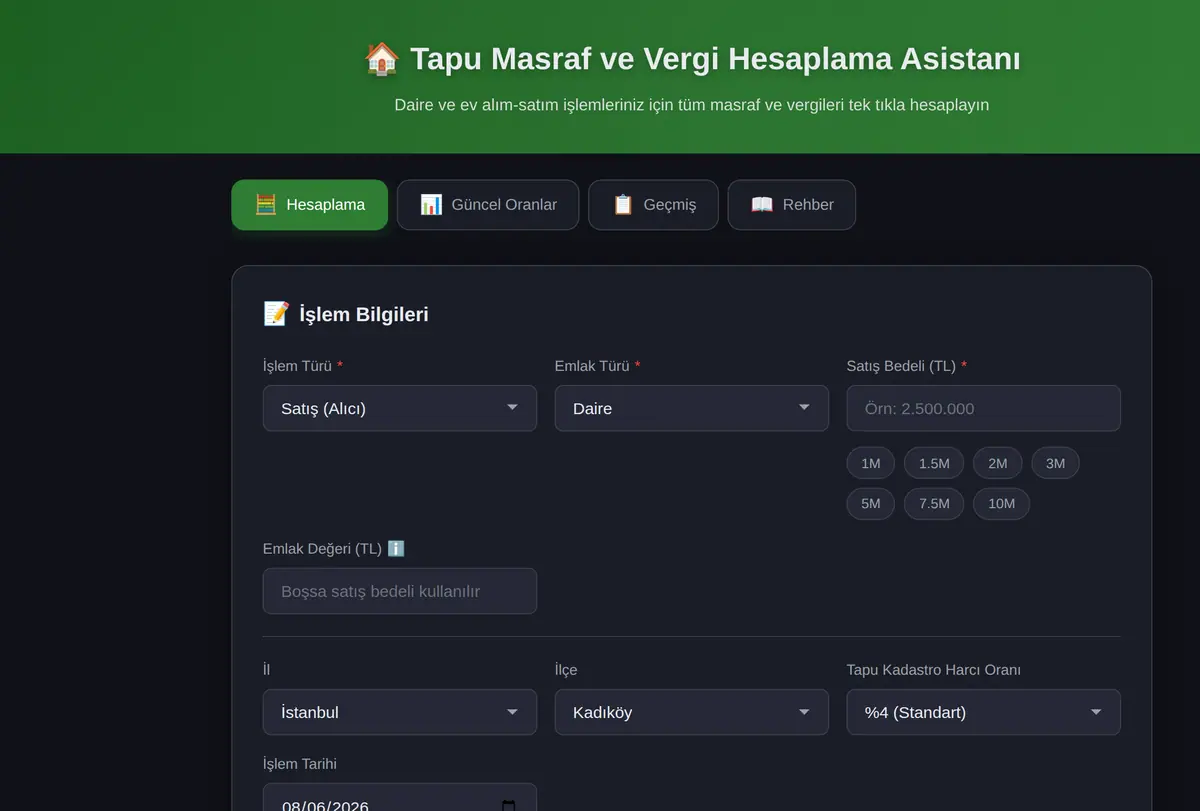Click the header subtitle starting with Daire ve ev

click(692, 104)
